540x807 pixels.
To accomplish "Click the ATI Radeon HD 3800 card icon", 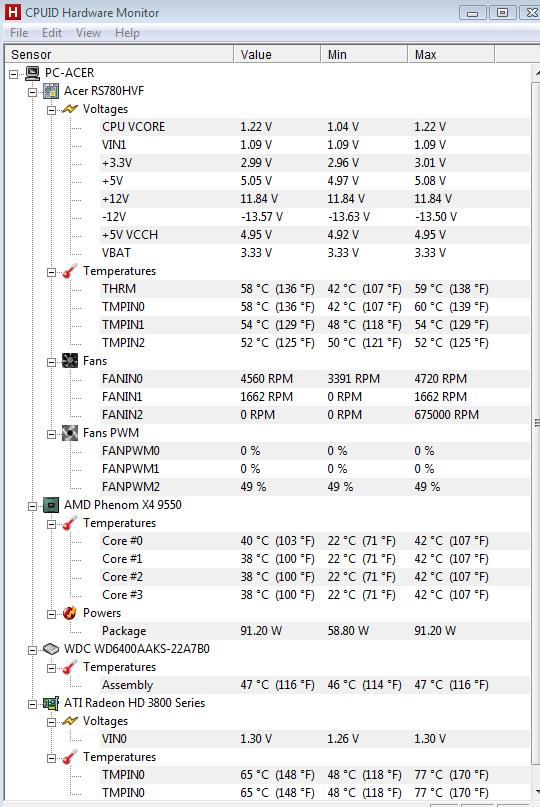I will pyautogui.click(x=51, y=703).
